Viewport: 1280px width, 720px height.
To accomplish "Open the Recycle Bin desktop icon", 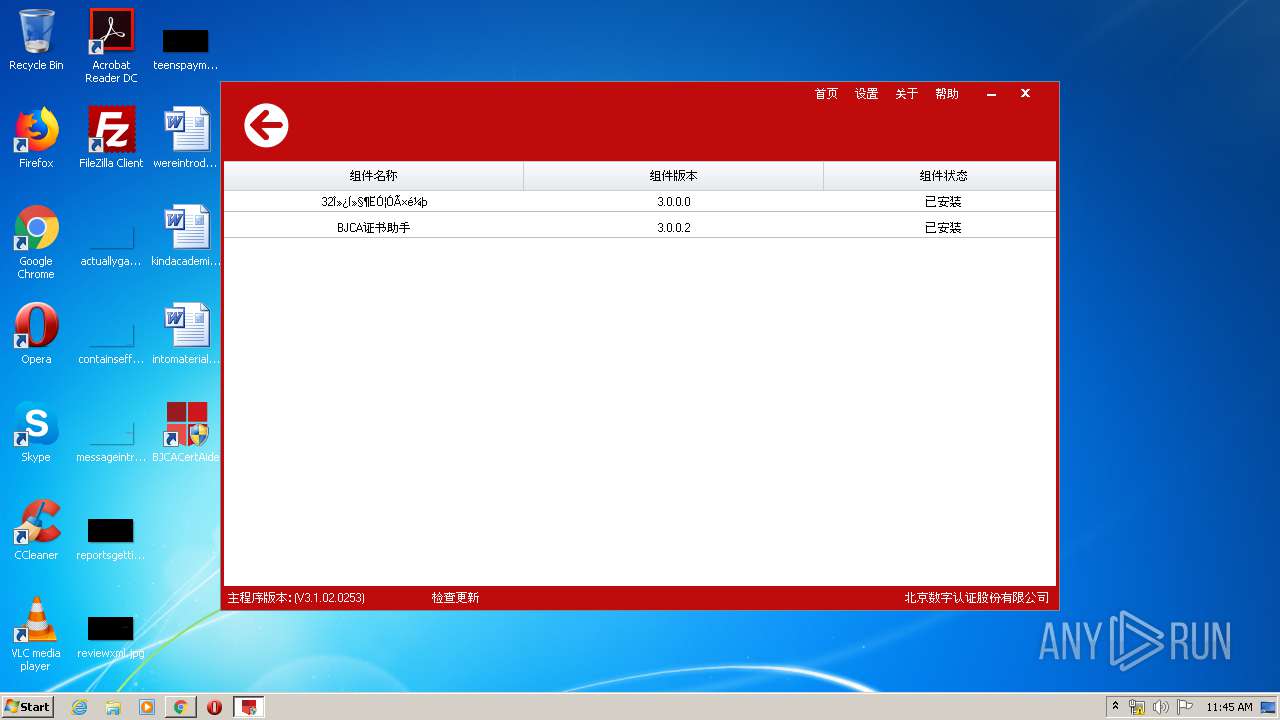I will pyautogui.click(x=36, y=40).
